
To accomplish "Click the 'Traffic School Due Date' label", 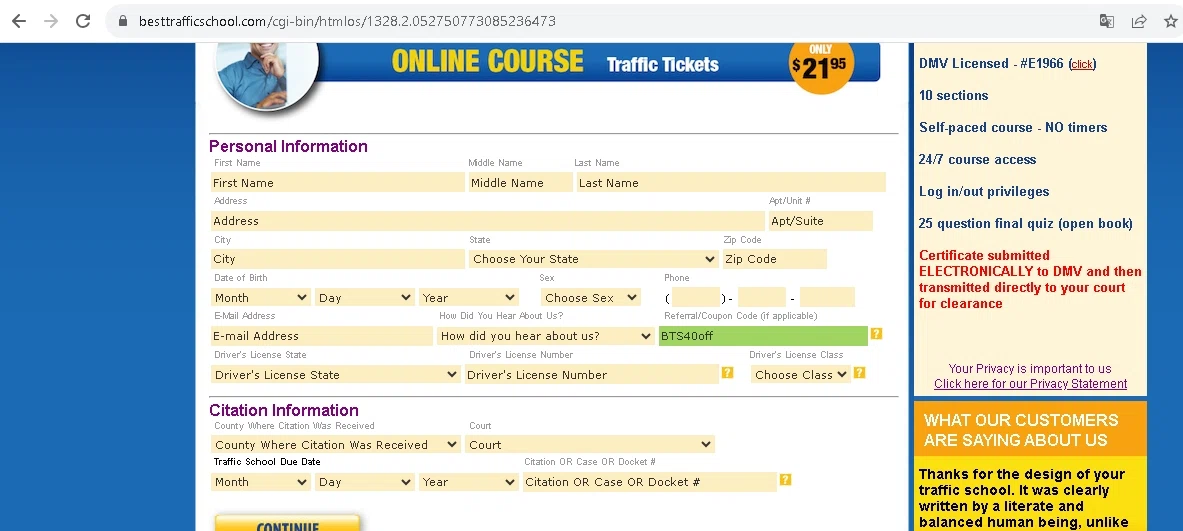I will (267, 462).
